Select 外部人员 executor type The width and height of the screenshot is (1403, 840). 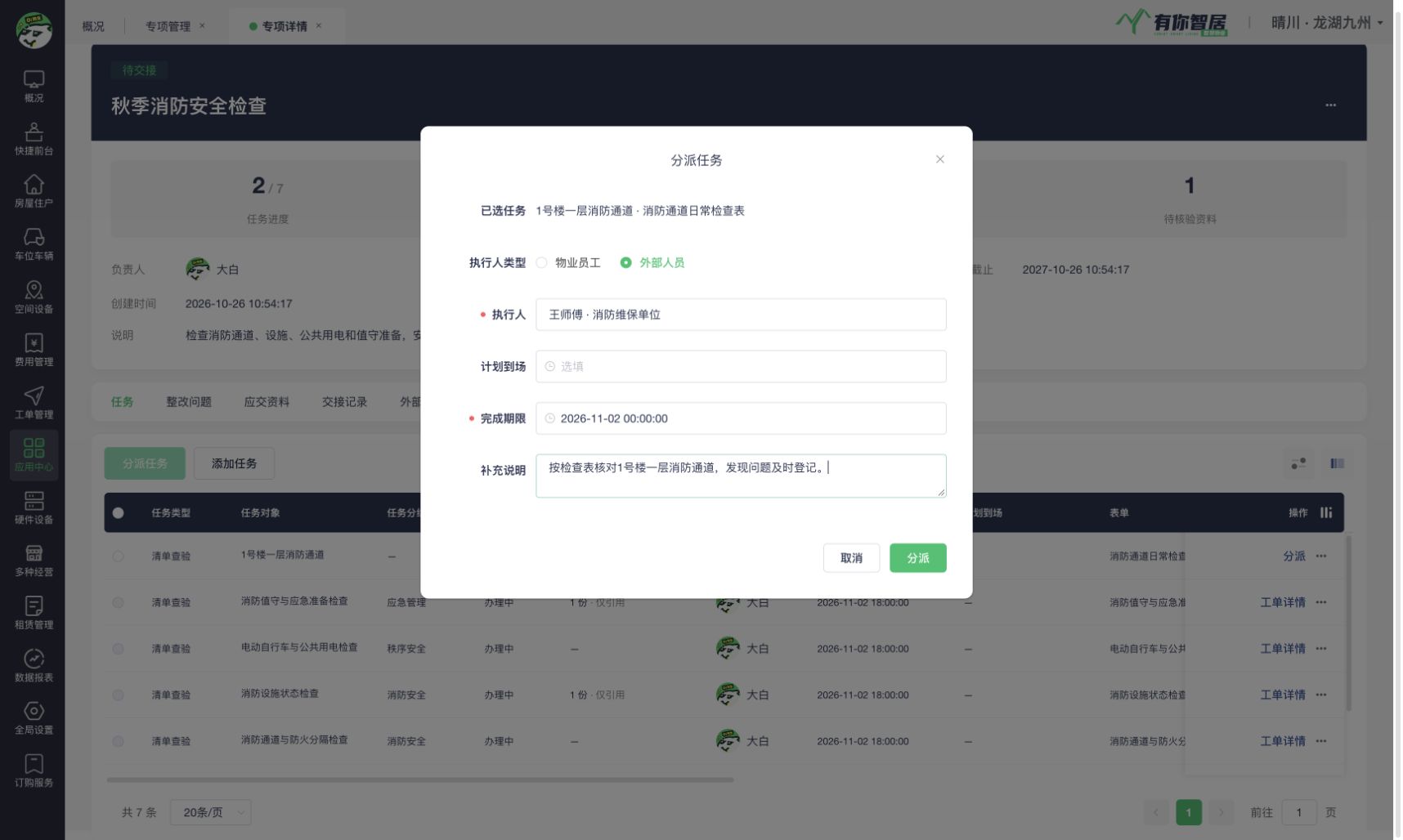[652, 262]
